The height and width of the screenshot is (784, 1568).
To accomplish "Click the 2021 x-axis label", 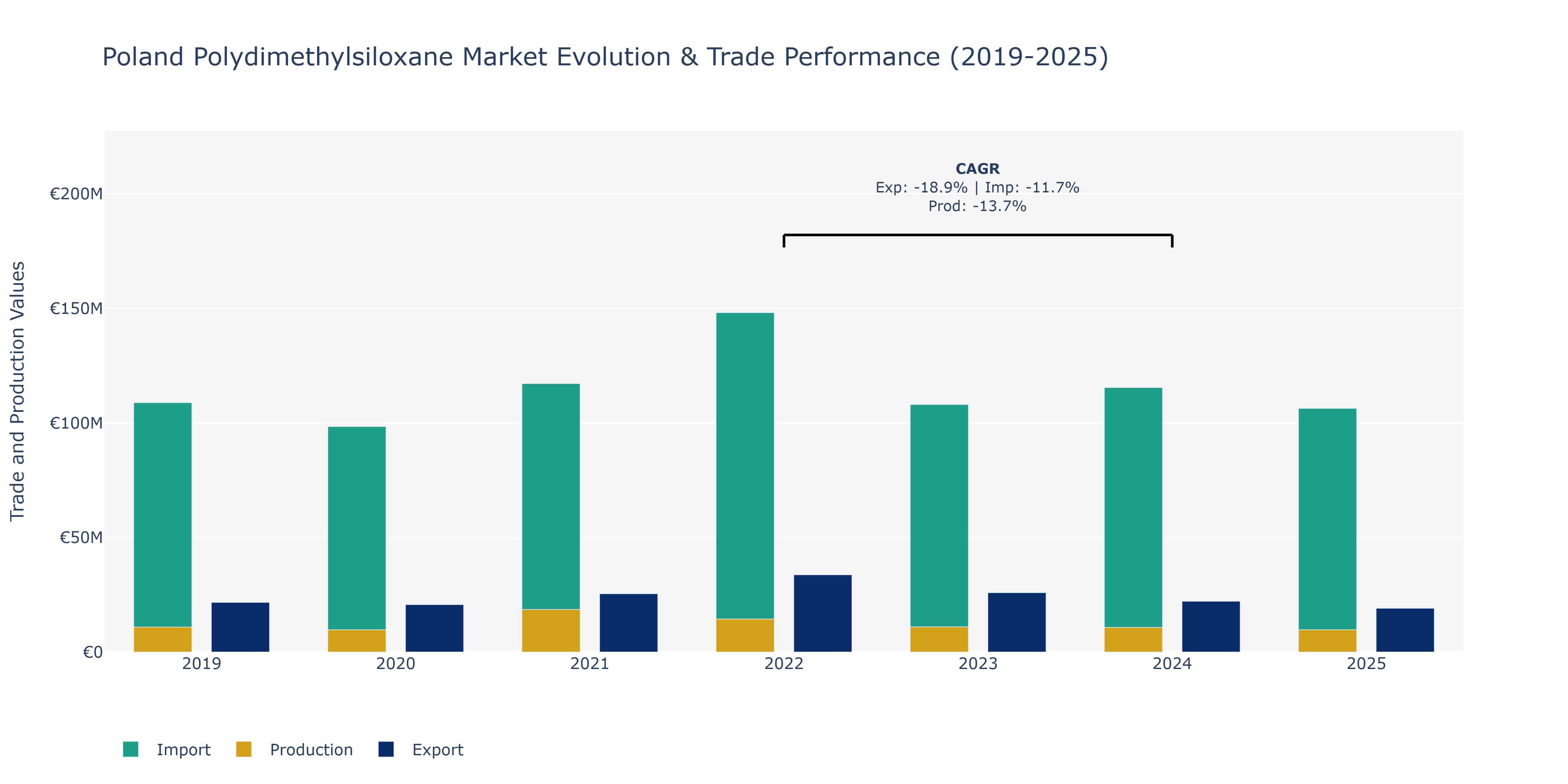I will [590, 664].
